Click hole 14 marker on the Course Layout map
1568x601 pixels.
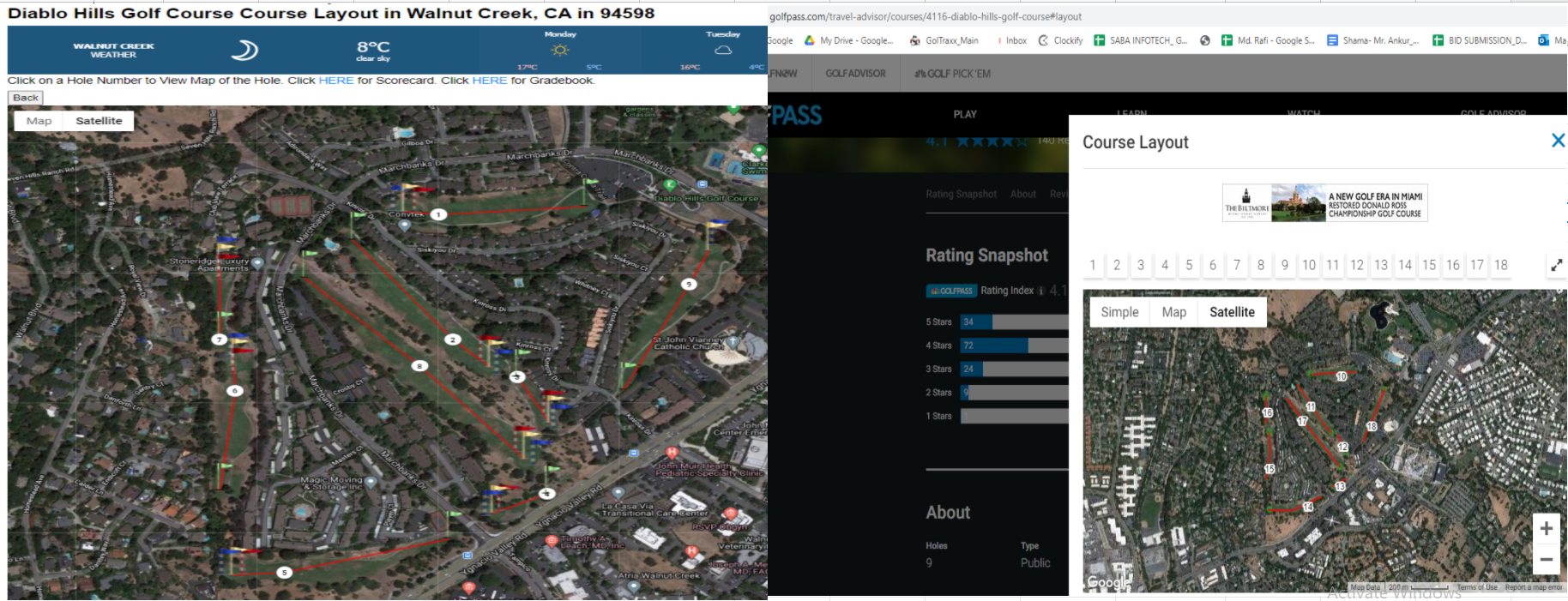(x=1308, y=507)
